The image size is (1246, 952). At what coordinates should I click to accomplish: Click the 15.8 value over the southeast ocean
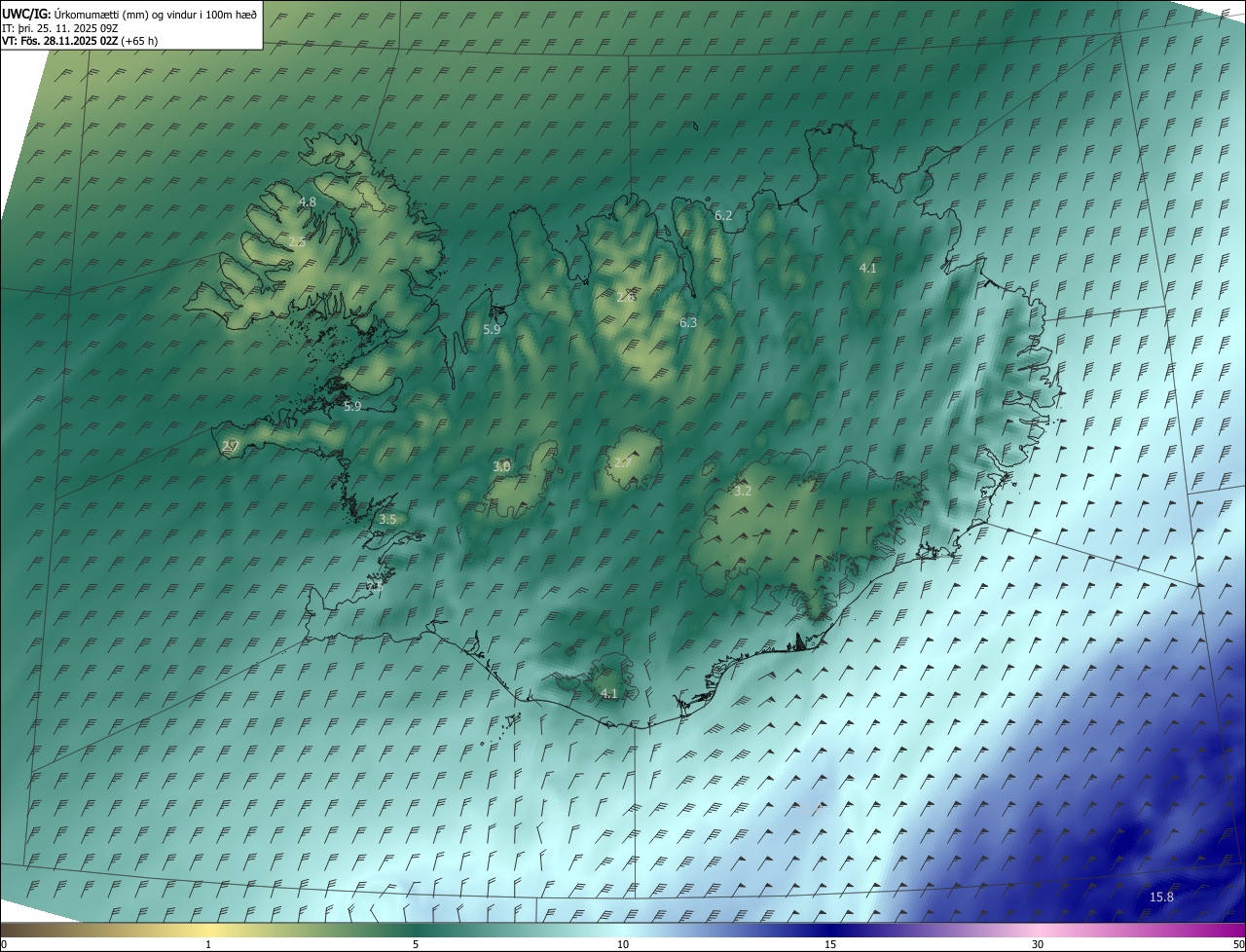click(x=1161, y=897)
